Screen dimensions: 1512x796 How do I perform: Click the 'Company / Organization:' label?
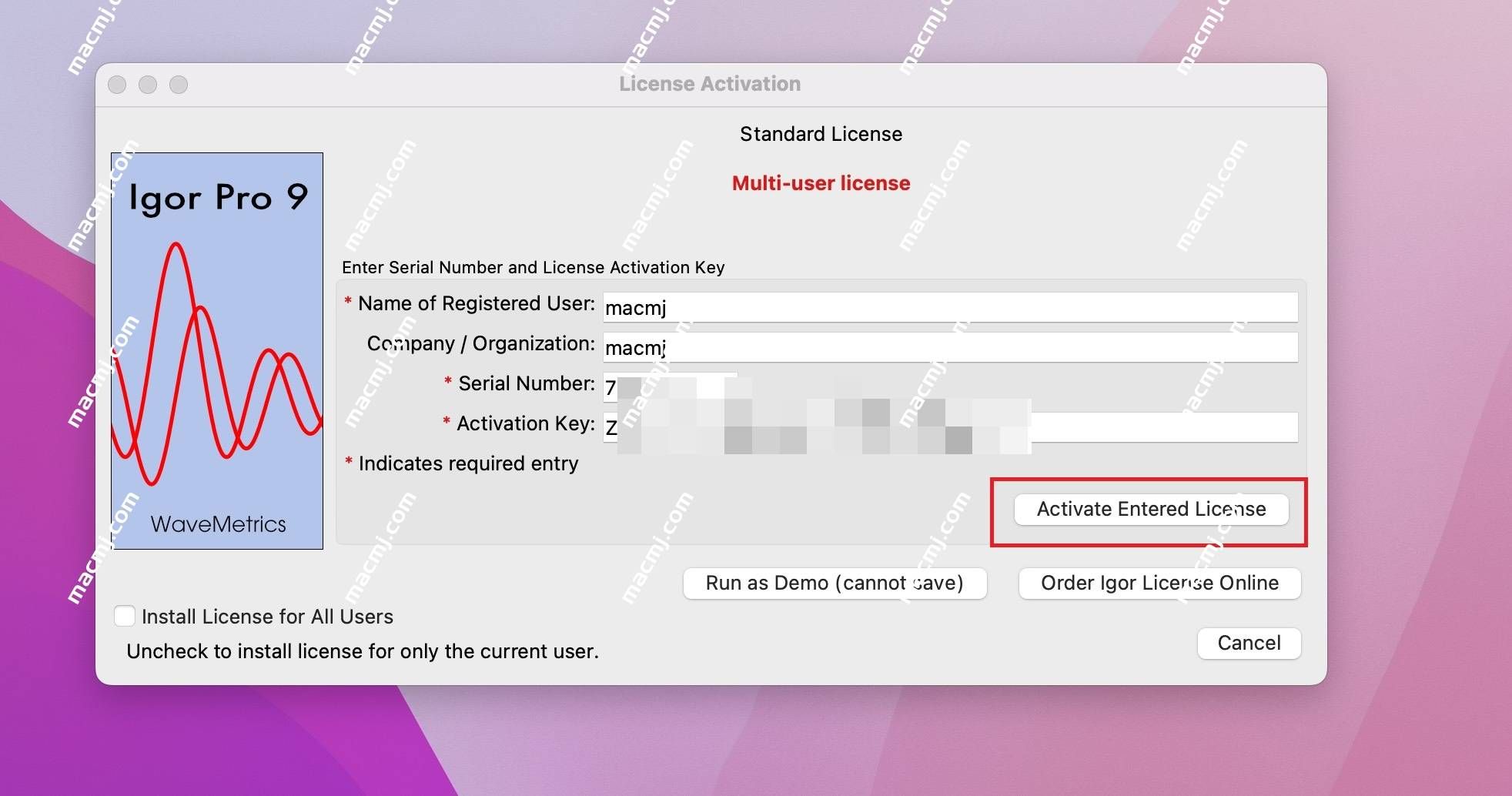point(481,343)
